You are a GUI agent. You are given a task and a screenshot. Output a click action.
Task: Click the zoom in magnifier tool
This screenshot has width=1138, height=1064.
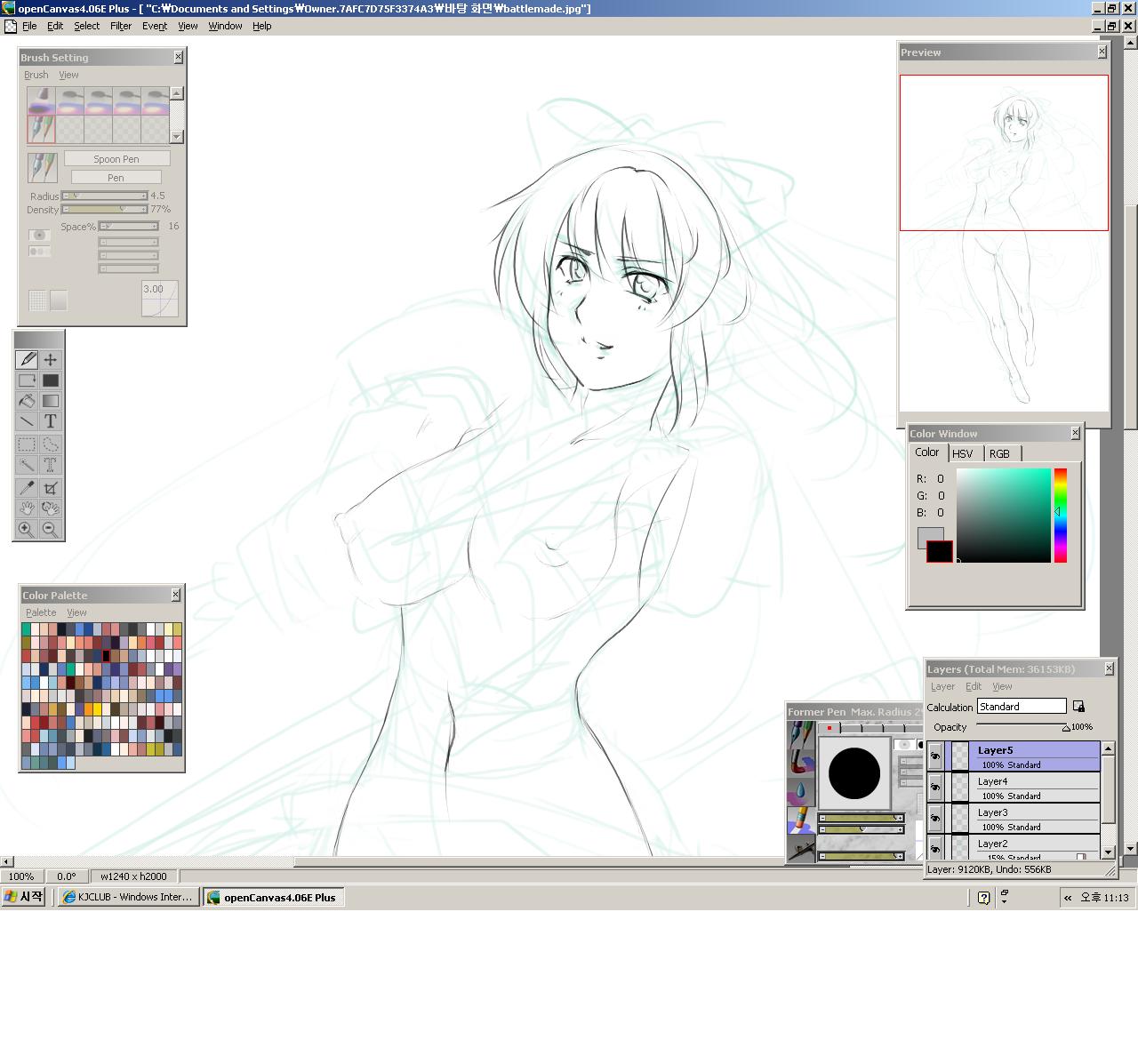27,530
